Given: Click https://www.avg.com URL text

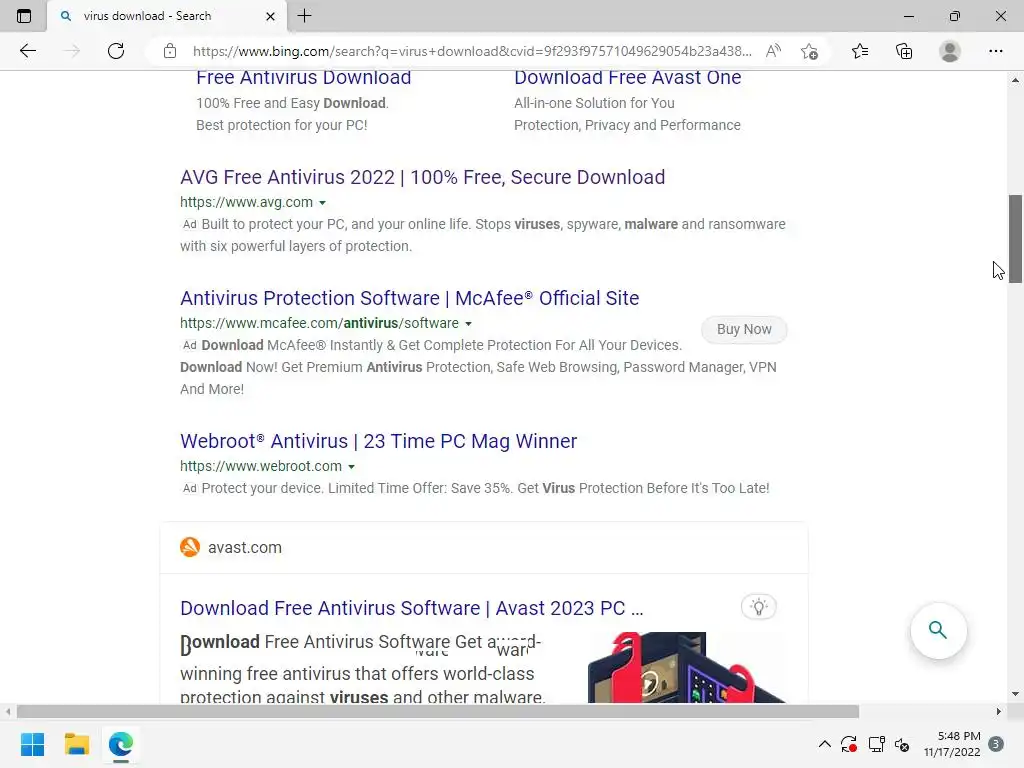Looking at the screenshot, I should click(246, 202).
